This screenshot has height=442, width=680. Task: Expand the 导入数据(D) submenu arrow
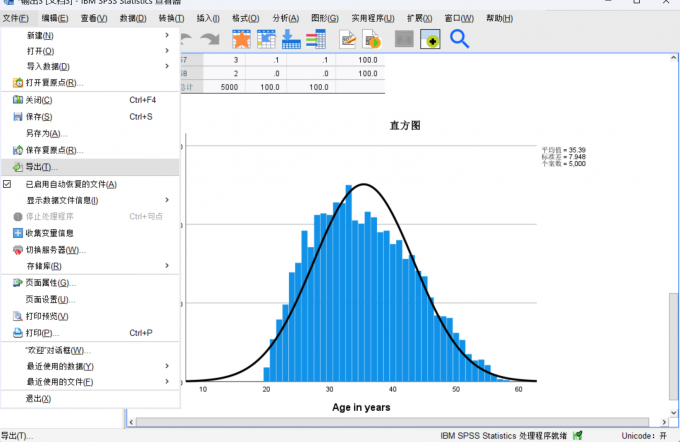pos(167,66)
